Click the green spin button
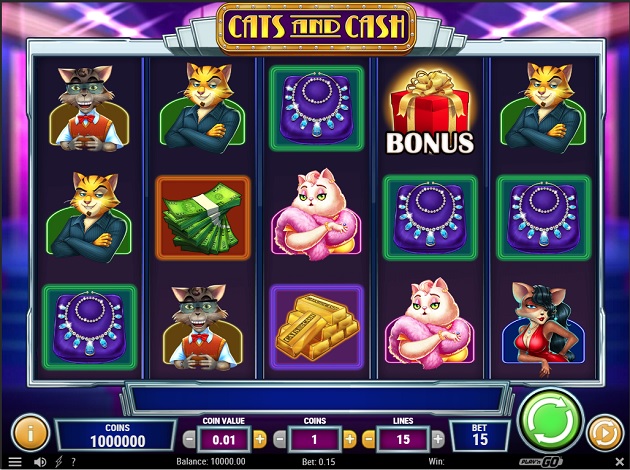The height and width of the screenshot is (470, 630). pos(551,420)
